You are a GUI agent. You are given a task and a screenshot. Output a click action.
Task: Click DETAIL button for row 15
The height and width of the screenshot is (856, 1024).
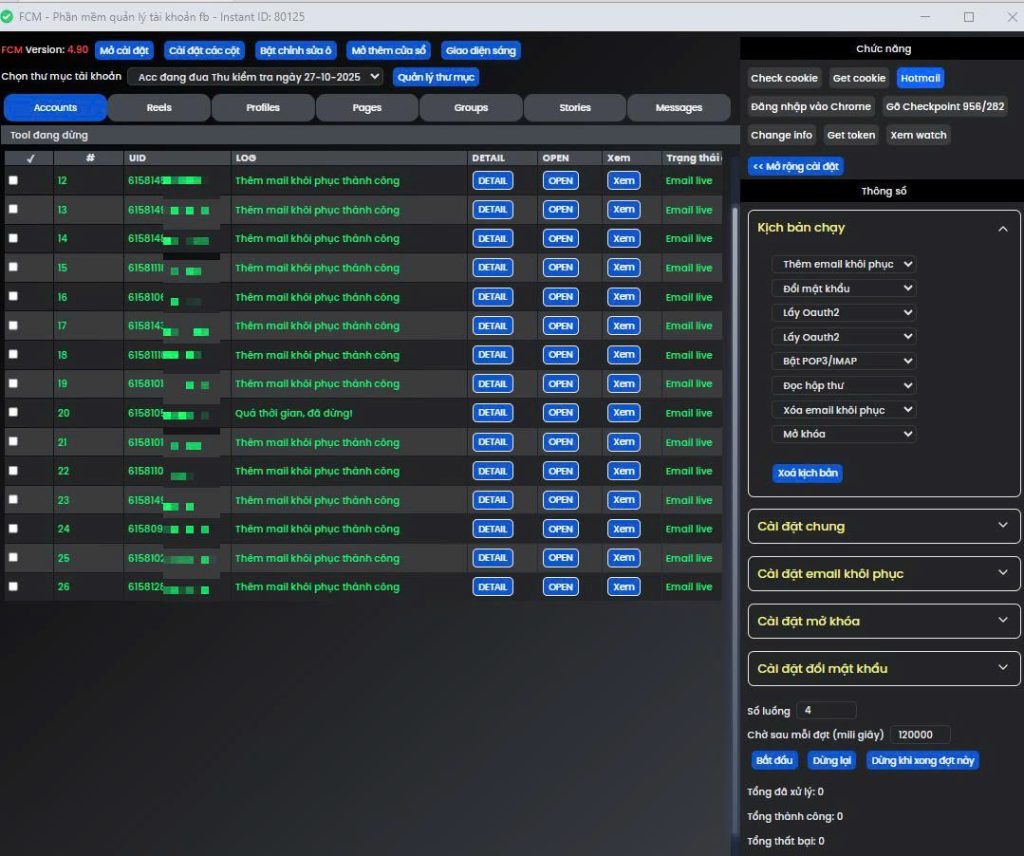point(492,268)
